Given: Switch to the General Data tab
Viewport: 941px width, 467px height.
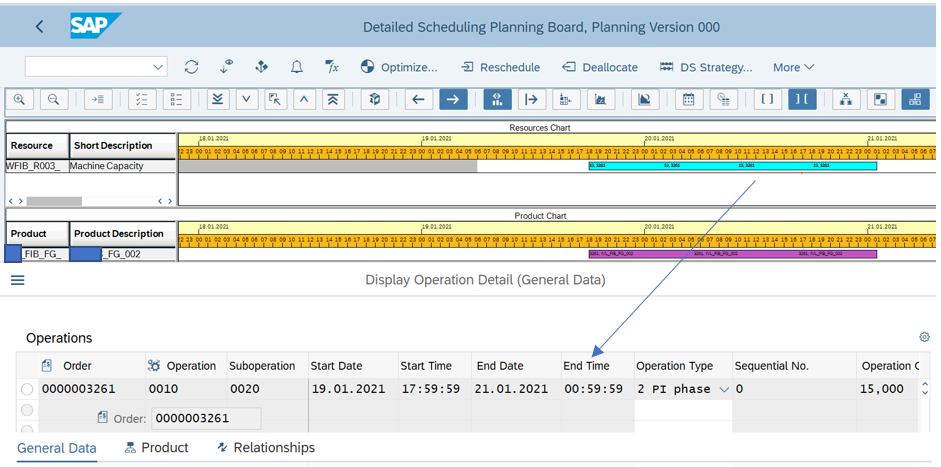Looking at the screenshot, I should click(56, 448).
